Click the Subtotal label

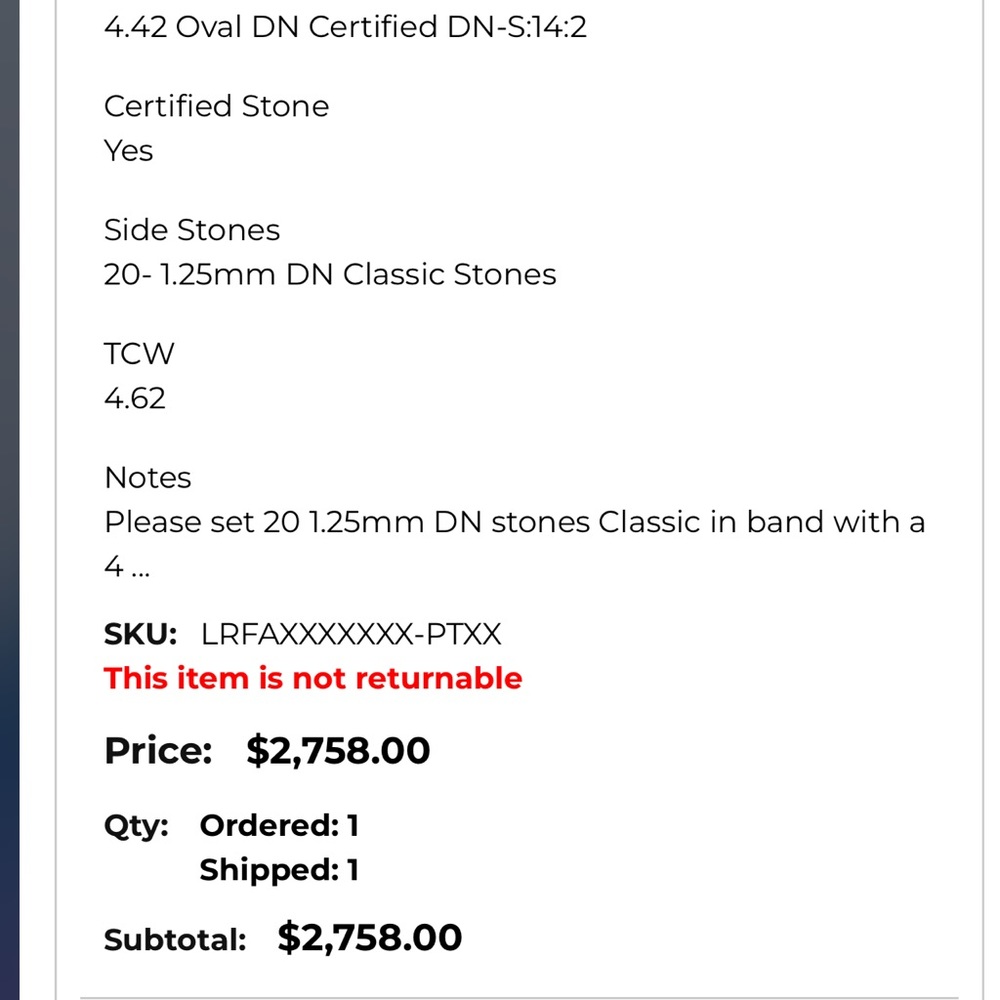point(175,940)
